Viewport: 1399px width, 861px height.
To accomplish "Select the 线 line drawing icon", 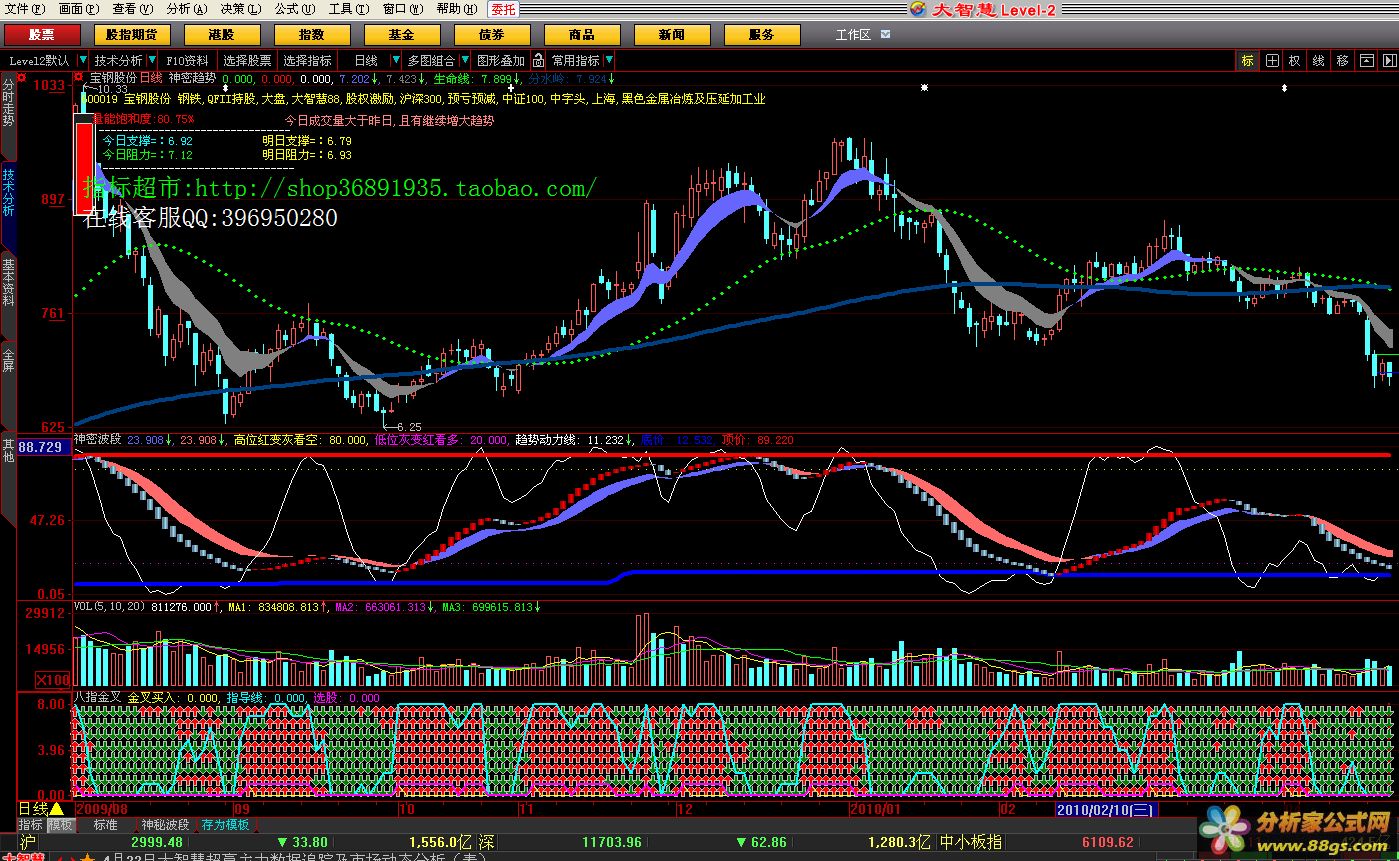I will coord(1318,61).
